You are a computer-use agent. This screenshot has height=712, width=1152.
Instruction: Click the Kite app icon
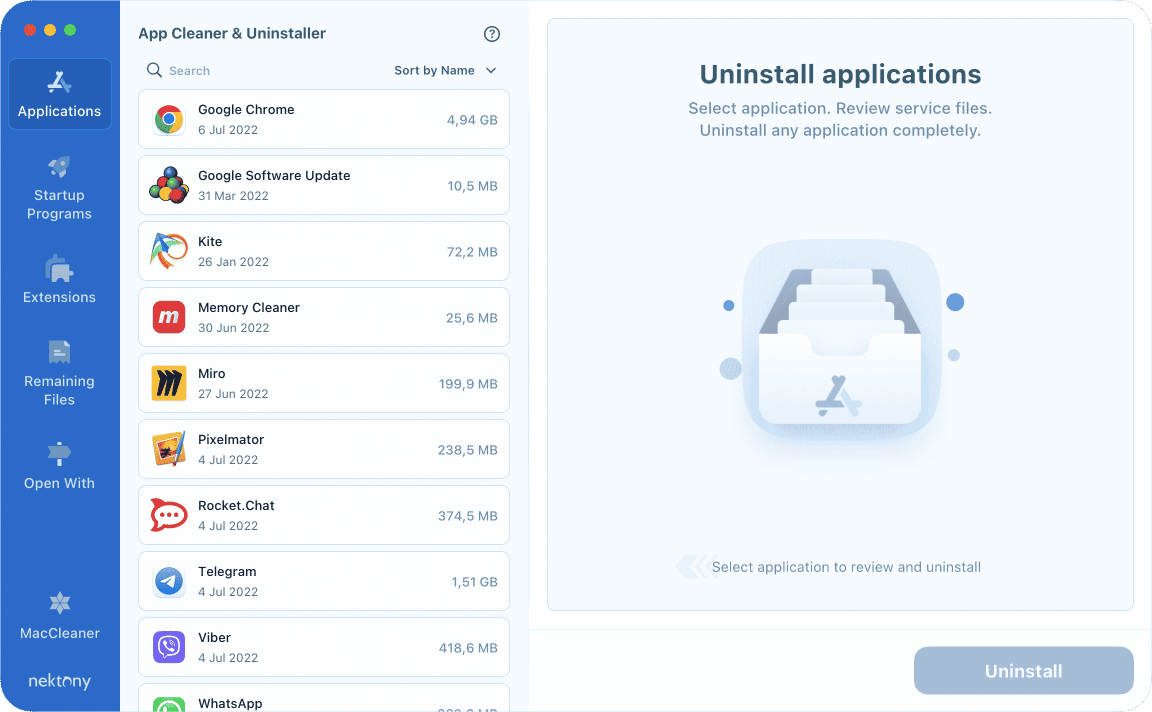click(169, 251)
